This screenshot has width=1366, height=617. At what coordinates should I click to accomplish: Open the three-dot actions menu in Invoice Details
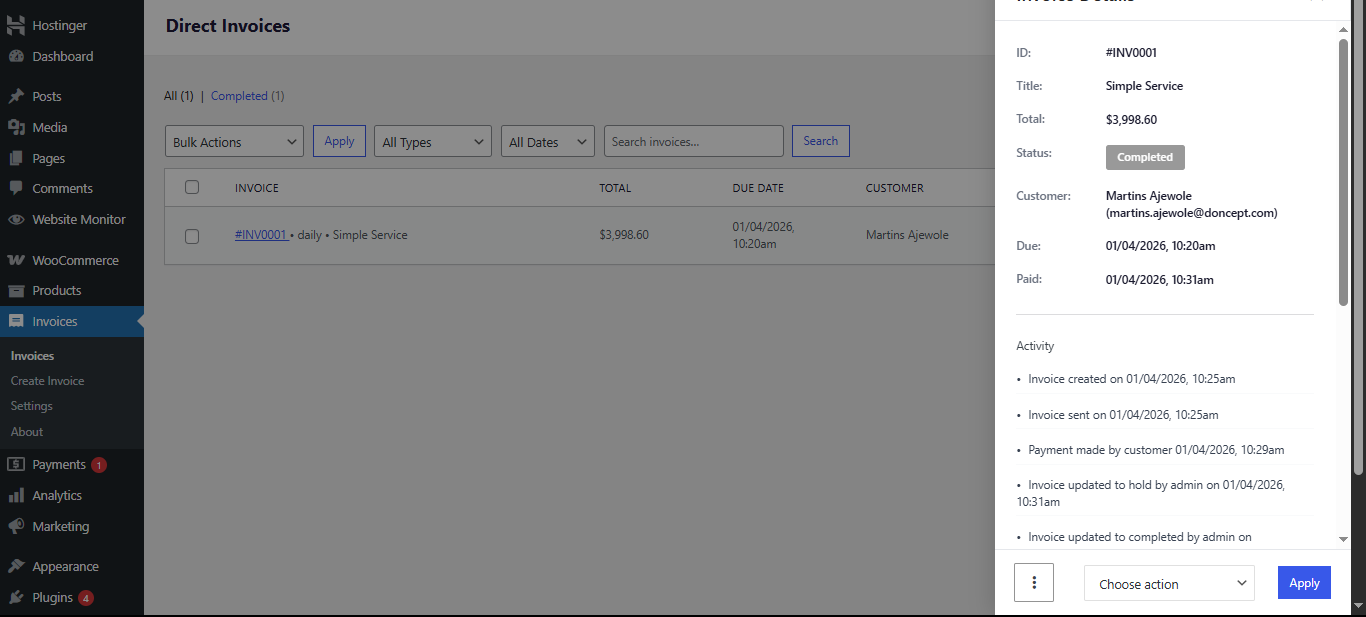pyautogui.click(x=1033, y=582)
